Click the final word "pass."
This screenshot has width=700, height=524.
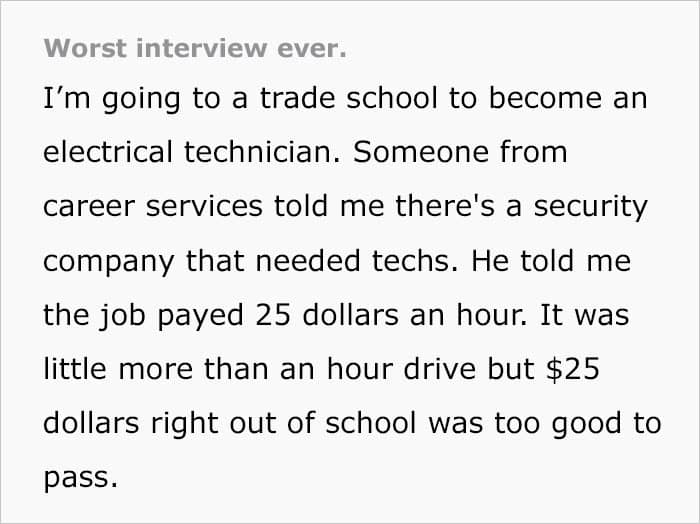(x=81, y=476)
